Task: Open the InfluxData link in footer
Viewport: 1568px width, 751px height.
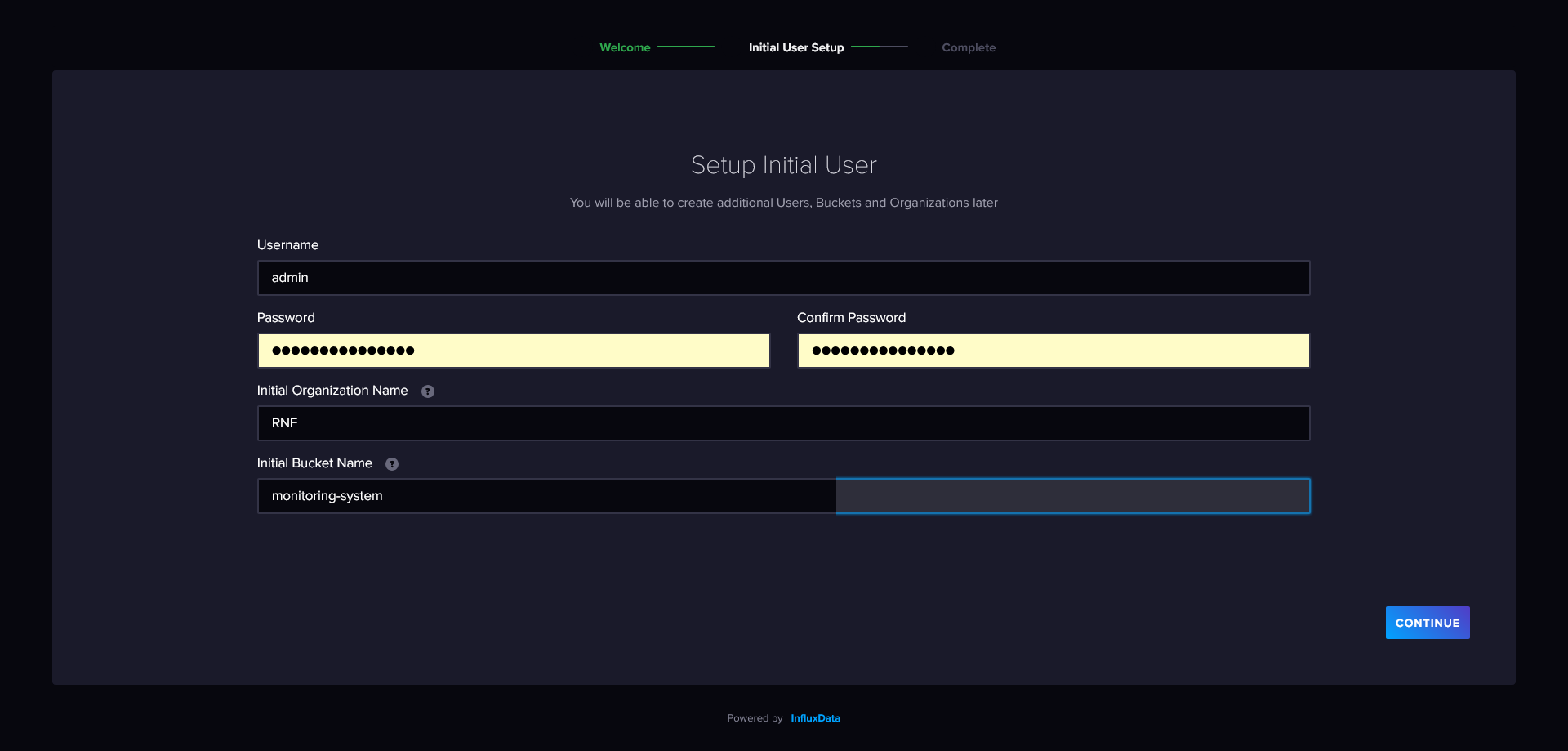Action: click(815, 718)
